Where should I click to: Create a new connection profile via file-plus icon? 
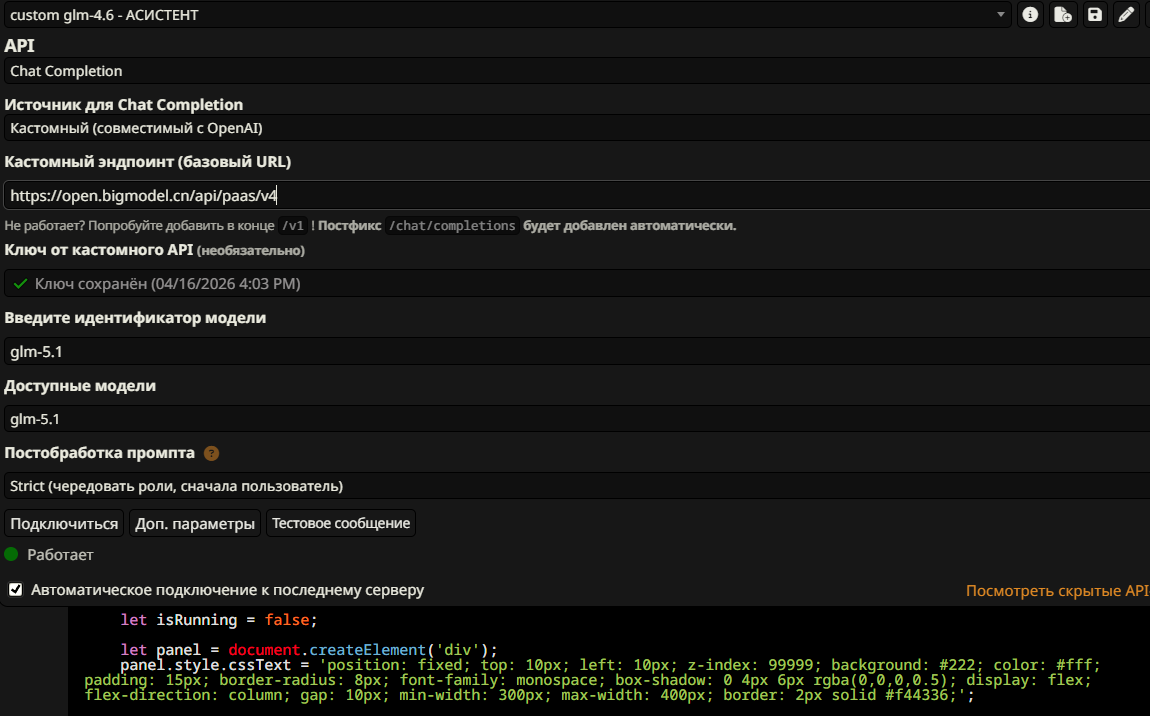[1063, 15]
